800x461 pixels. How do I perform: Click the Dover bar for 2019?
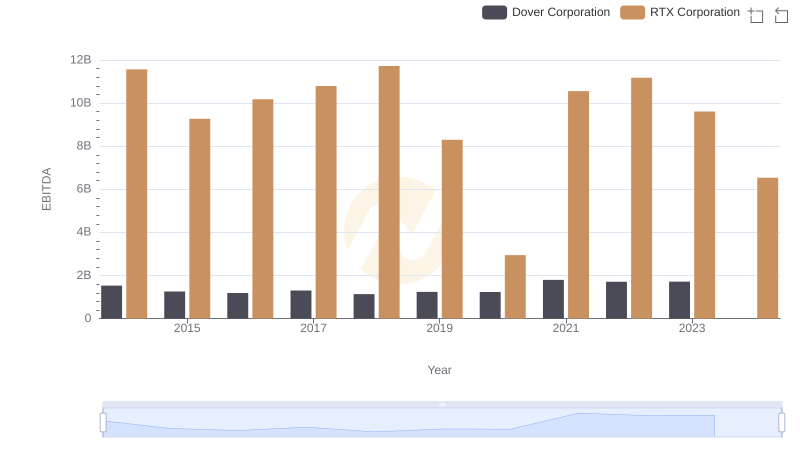coord(427,305)
